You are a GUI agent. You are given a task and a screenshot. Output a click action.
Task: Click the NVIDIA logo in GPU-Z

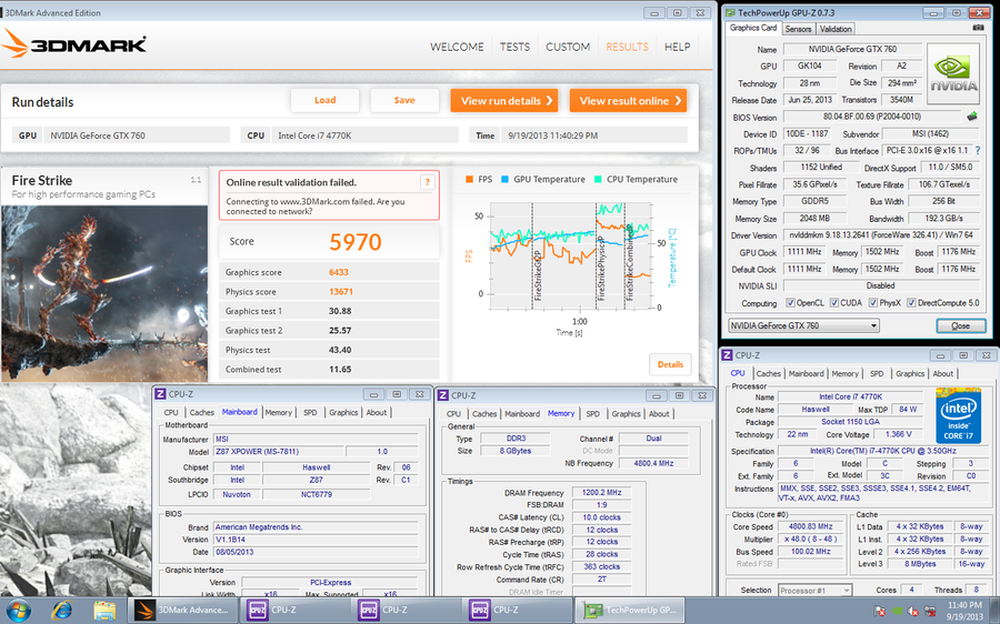pos(953,75)
